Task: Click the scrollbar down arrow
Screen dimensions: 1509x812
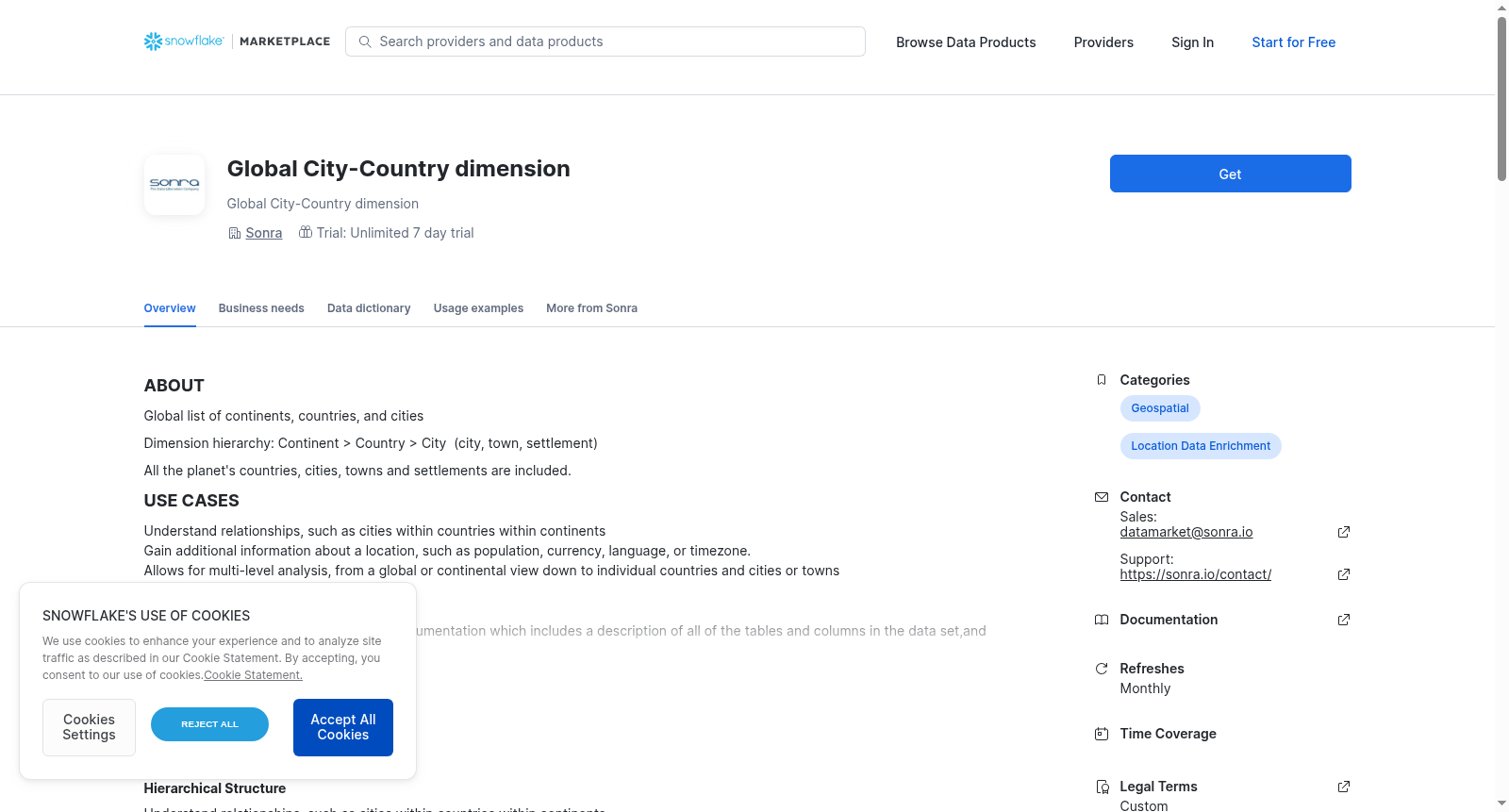Action: pyautogui.click(x=1501, y=804)
